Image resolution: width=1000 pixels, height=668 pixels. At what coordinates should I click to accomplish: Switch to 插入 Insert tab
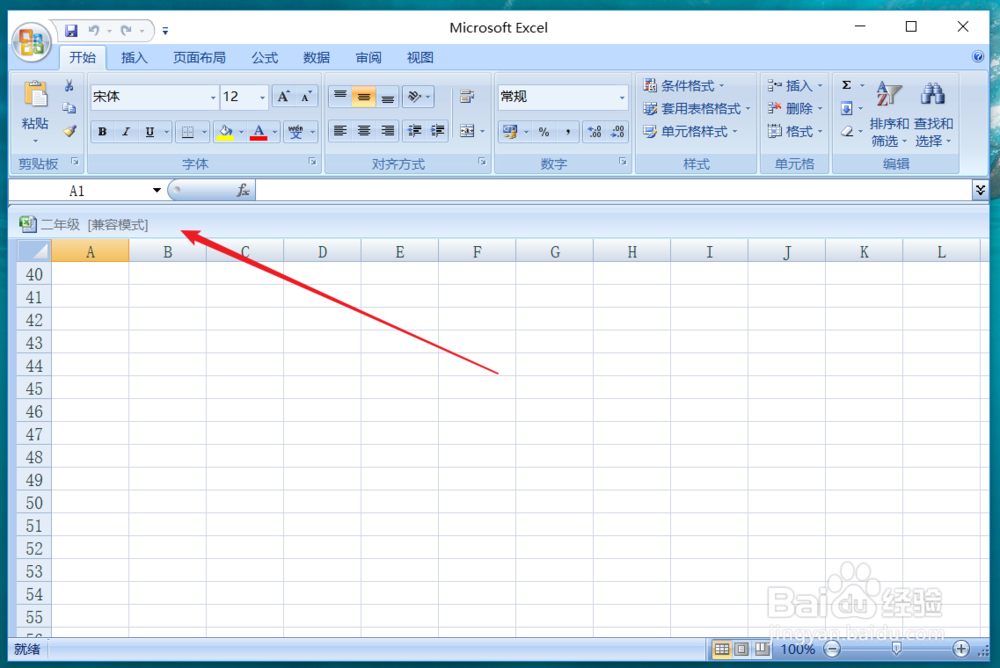[x=134, y=57]
